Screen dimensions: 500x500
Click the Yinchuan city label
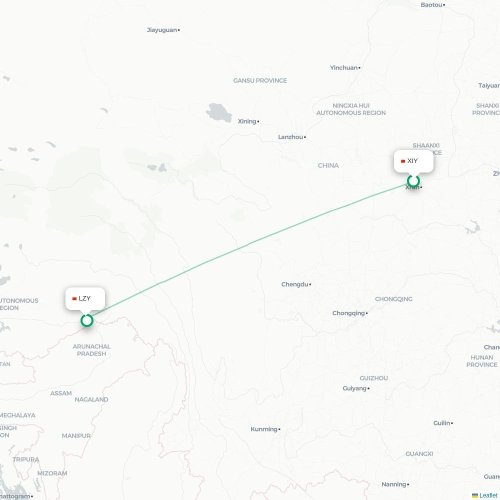point(345,68)
